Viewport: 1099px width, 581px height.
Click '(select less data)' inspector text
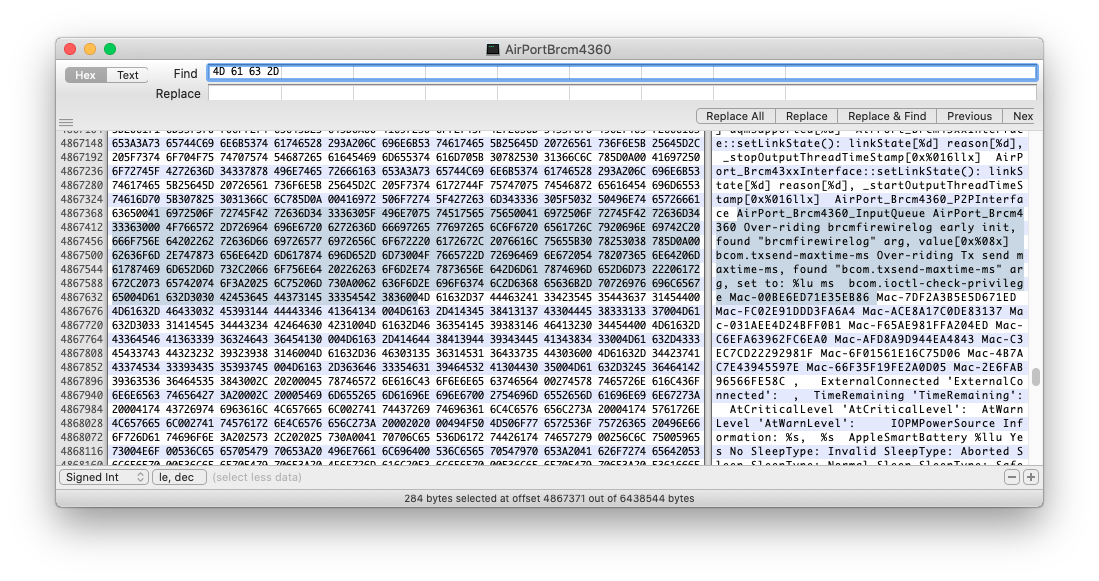257,477
